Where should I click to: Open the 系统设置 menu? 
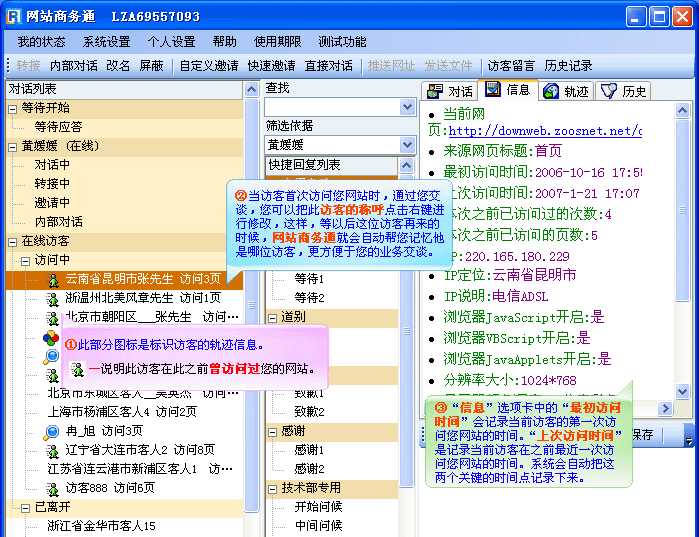[x=106, y=42]
